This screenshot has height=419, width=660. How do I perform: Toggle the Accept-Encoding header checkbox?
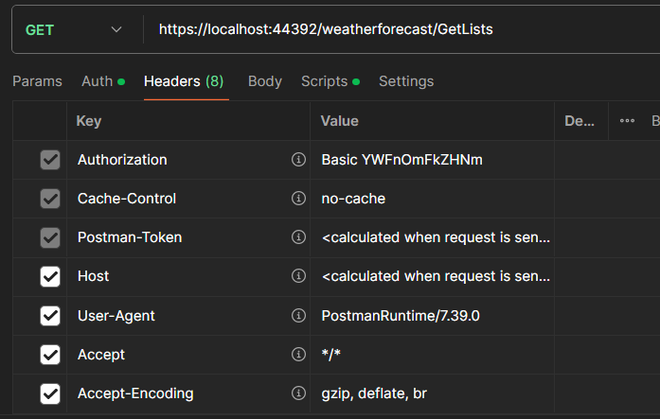click(x=50, y=394)
